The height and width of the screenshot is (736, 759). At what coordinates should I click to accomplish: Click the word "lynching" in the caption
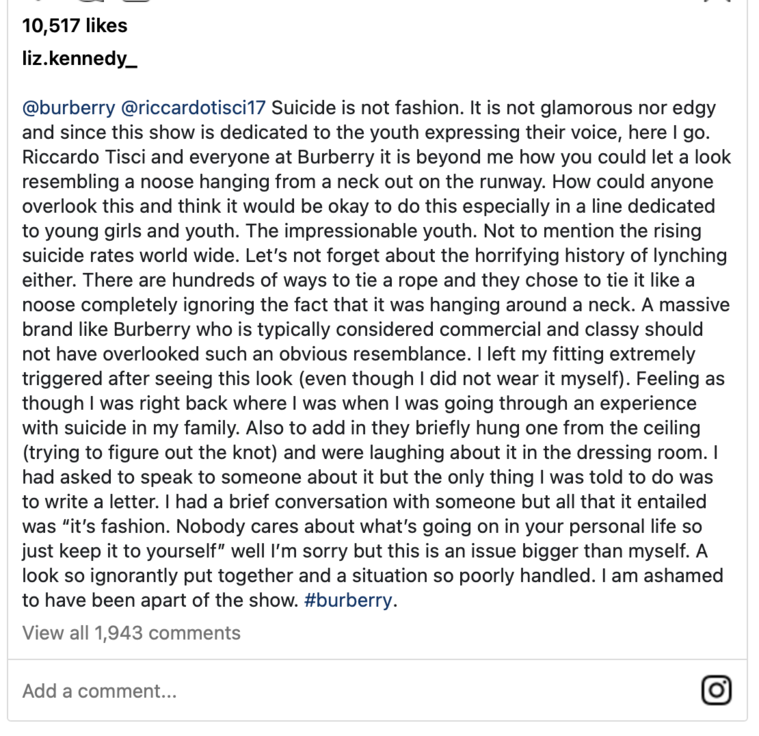click(x=692, y=256)
